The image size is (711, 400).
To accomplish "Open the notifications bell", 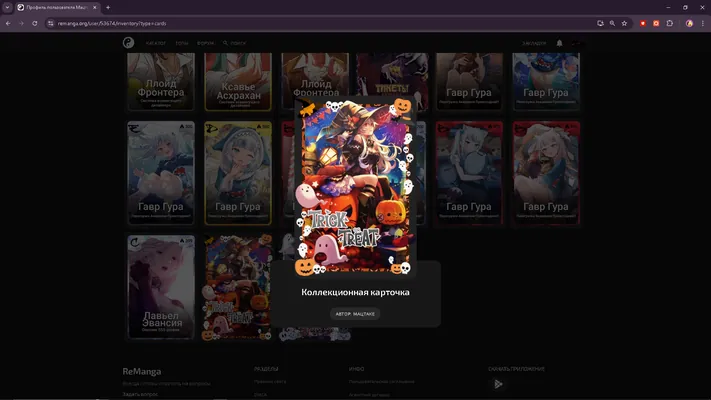I will [x=559, y=43].
